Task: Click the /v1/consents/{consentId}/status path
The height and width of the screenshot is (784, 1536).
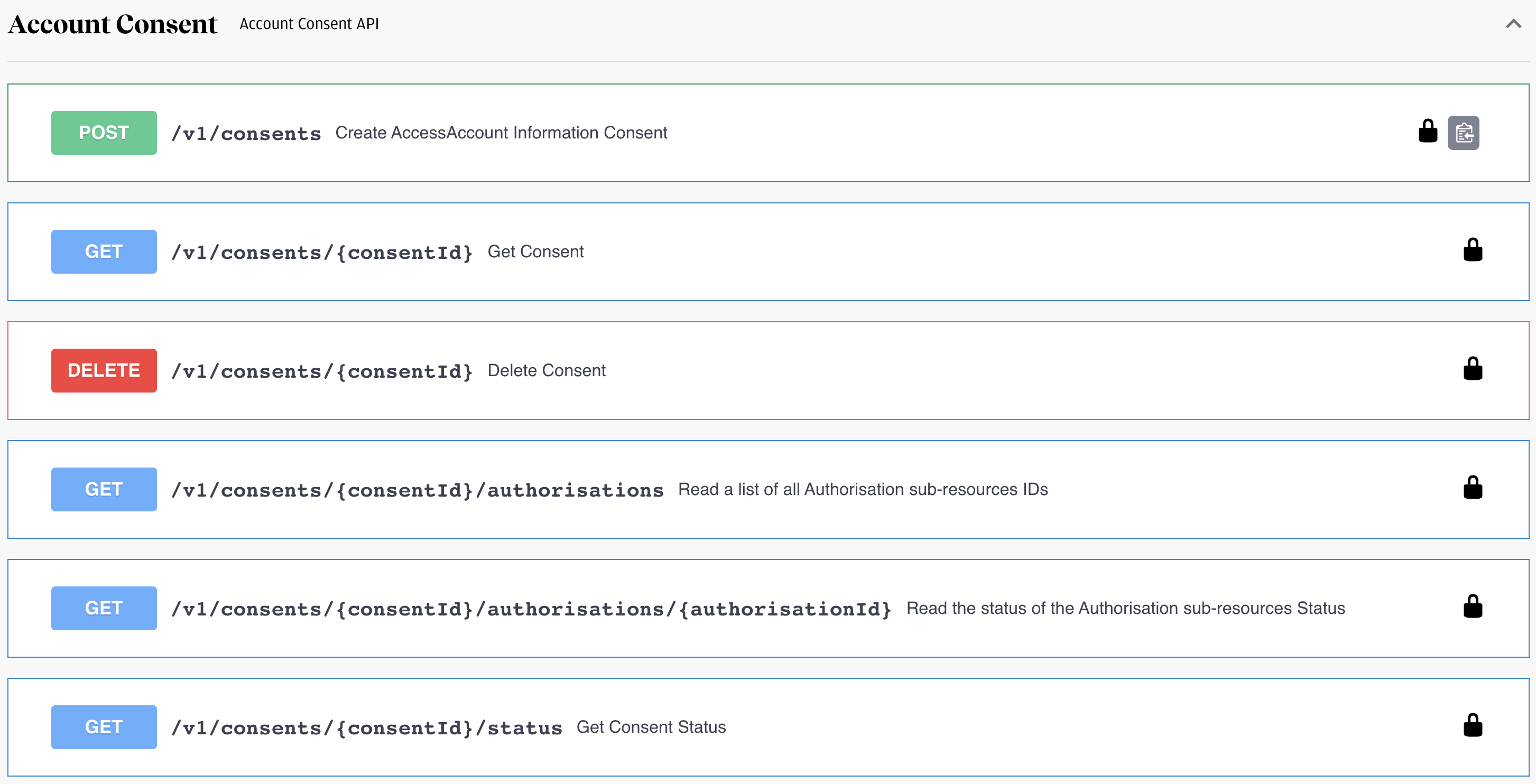Action: [x=366, y=728]
